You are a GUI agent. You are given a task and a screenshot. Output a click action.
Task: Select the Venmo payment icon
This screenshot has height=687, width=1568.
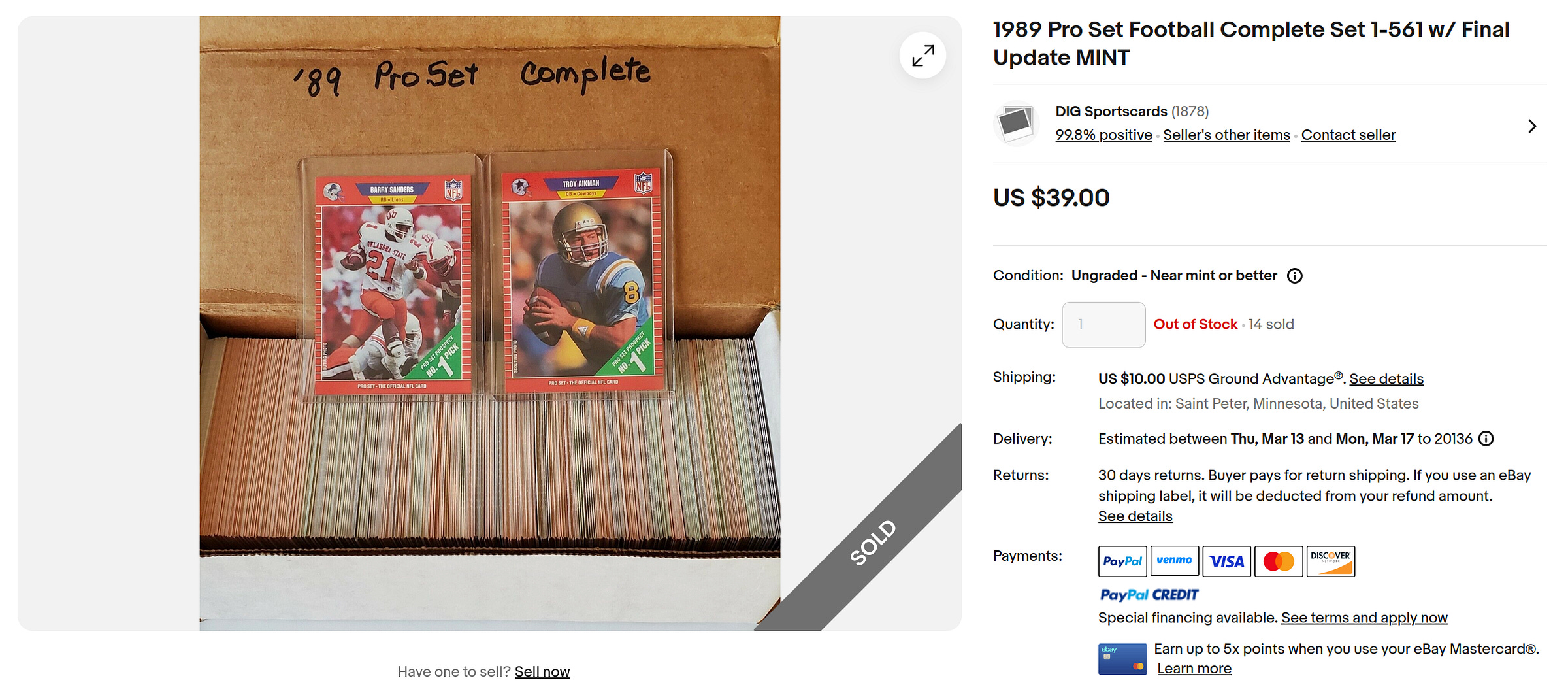1174,561
